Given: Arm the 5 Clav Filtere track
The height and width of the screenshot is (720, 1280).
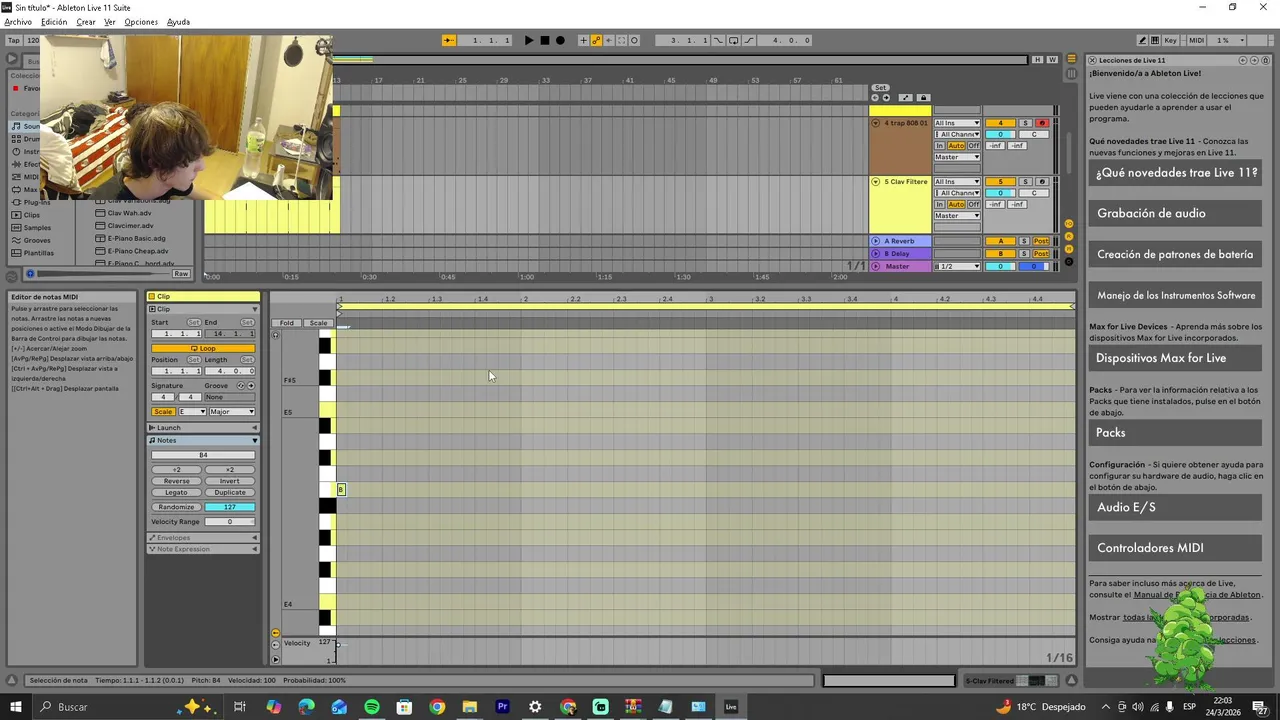Looking at the screenshot, I should [1042, 182].
